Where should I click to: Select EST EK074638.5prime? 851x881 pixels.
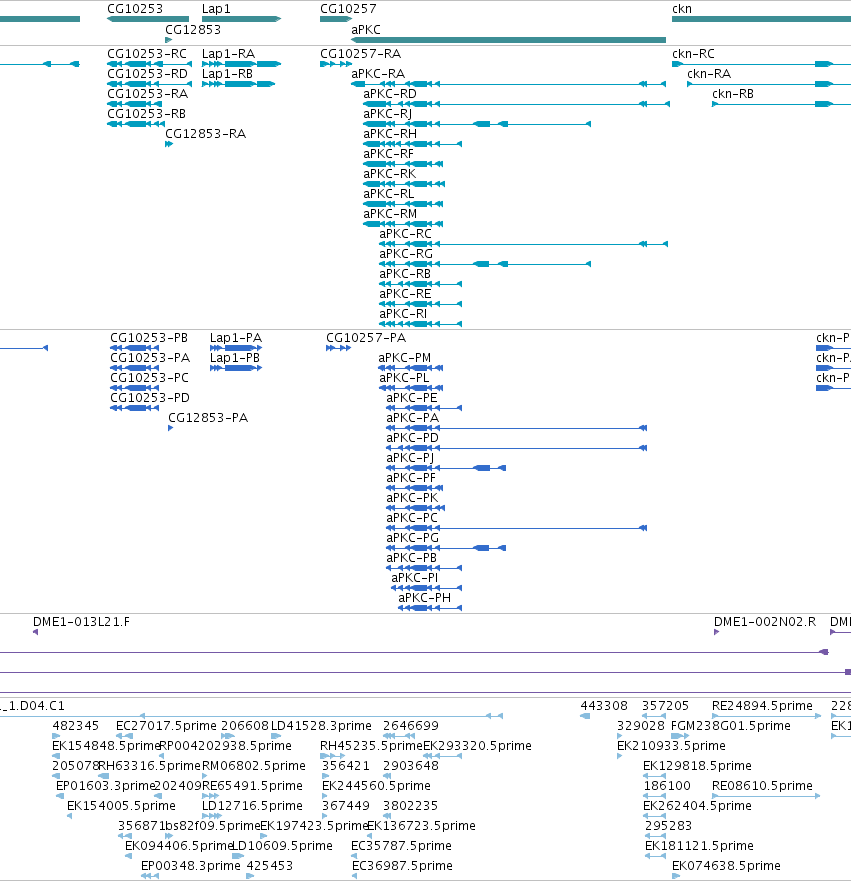pos(676,876)
